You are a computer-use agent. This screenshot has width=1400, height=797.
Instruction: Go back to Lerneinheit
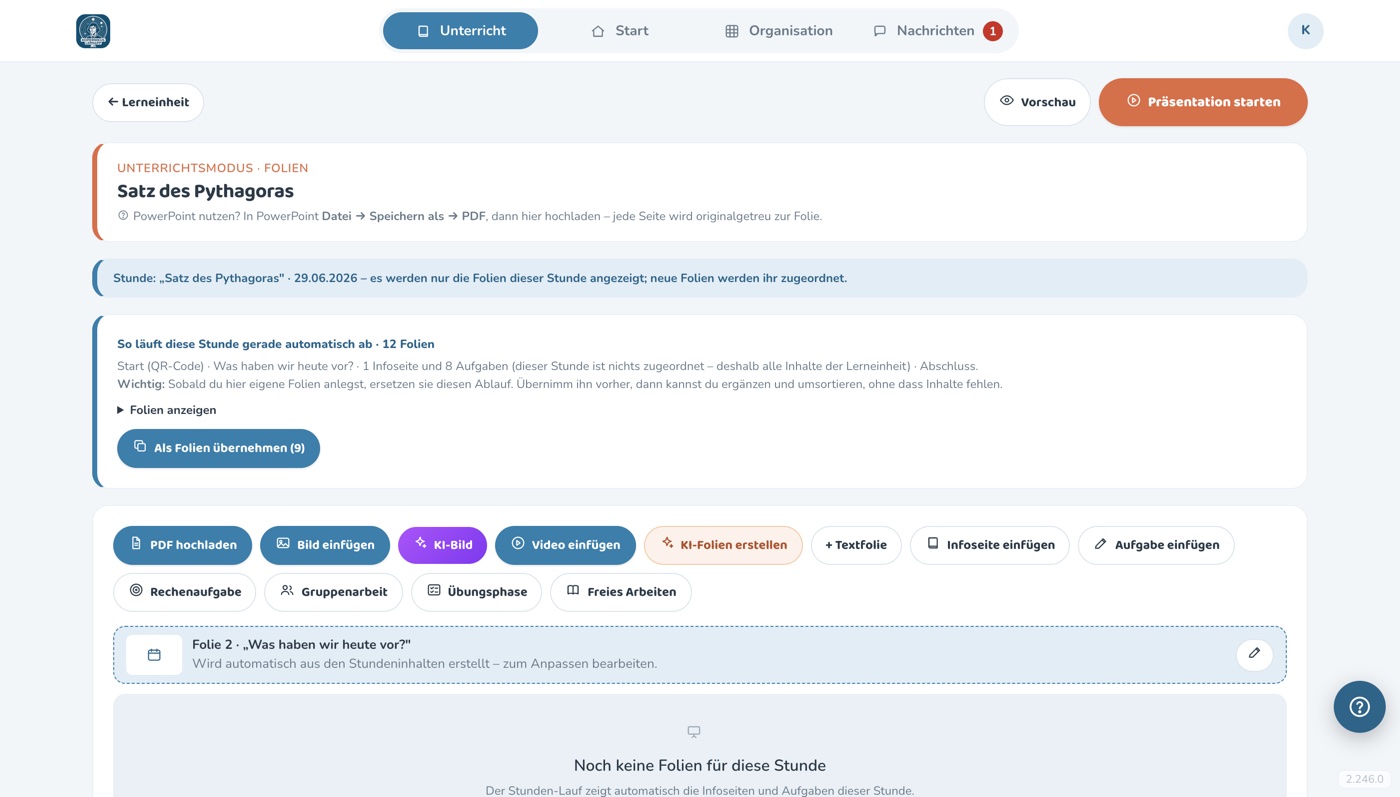click(148, 102)
